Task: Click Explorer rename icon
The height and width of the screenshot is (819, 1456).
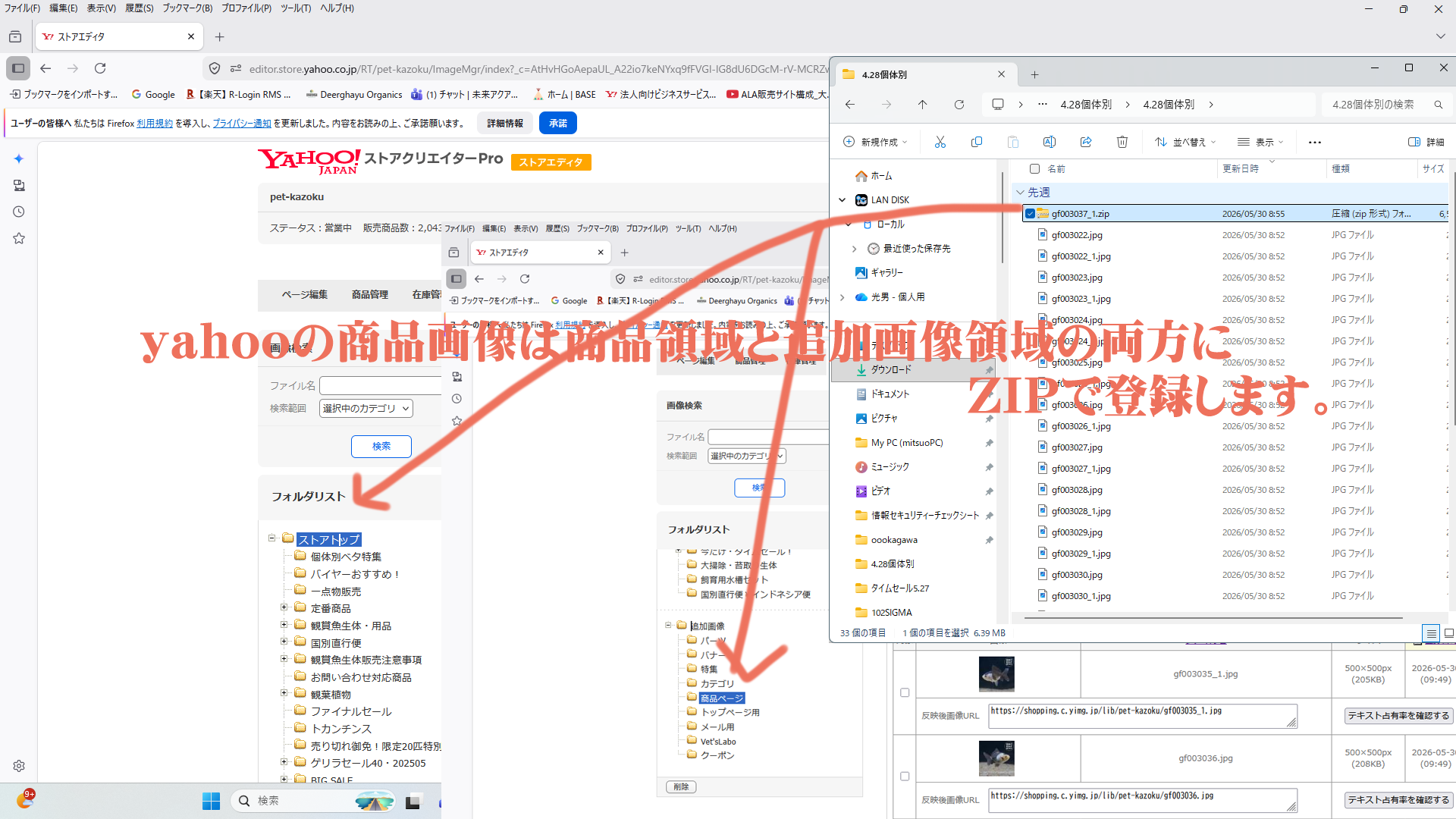Action: [x=1050, y=142]
